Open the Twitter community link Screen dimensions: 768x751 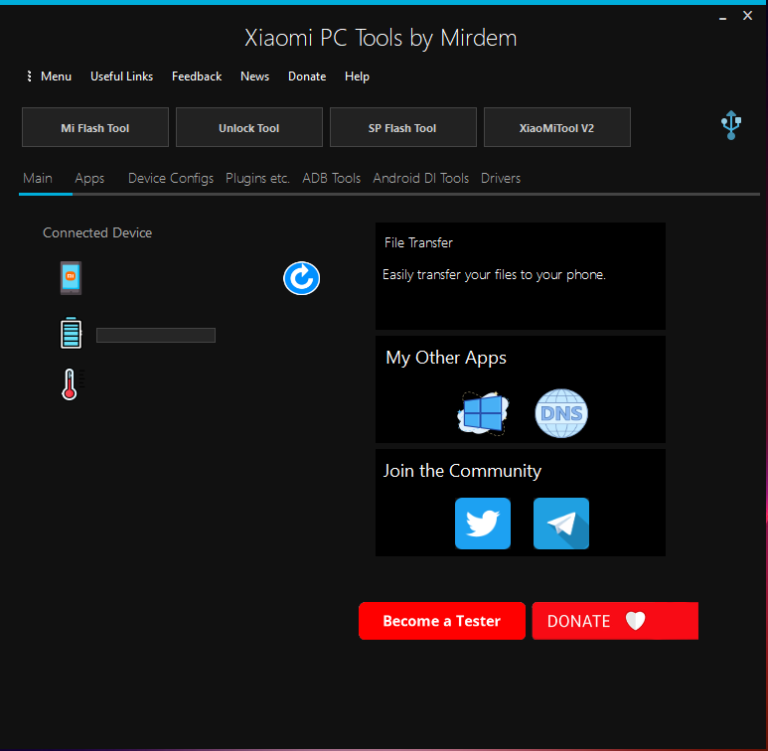pyautogui.click(x=483, y=523)
